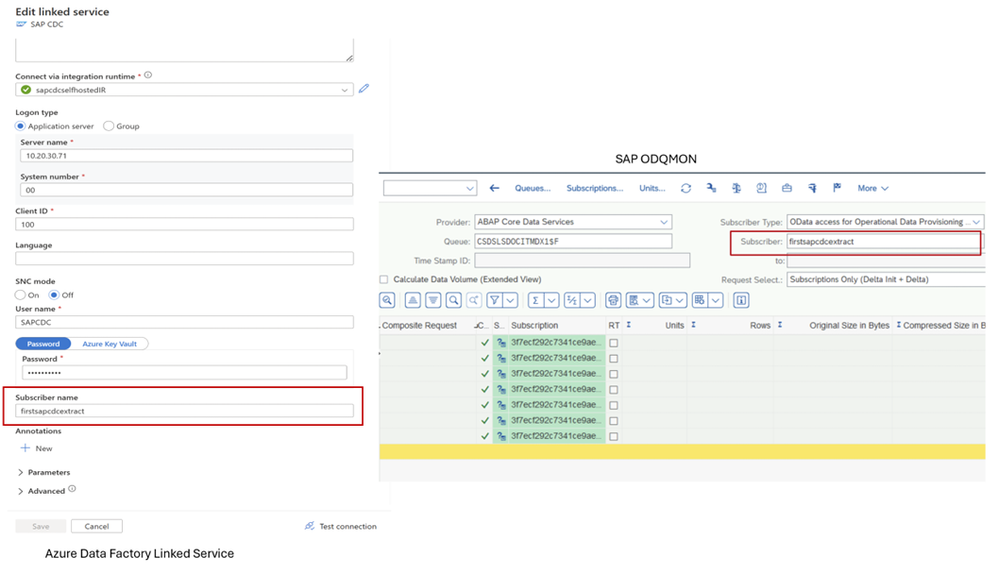Open the Units... menu item
999x573 pixels.
tap(652, 188)
